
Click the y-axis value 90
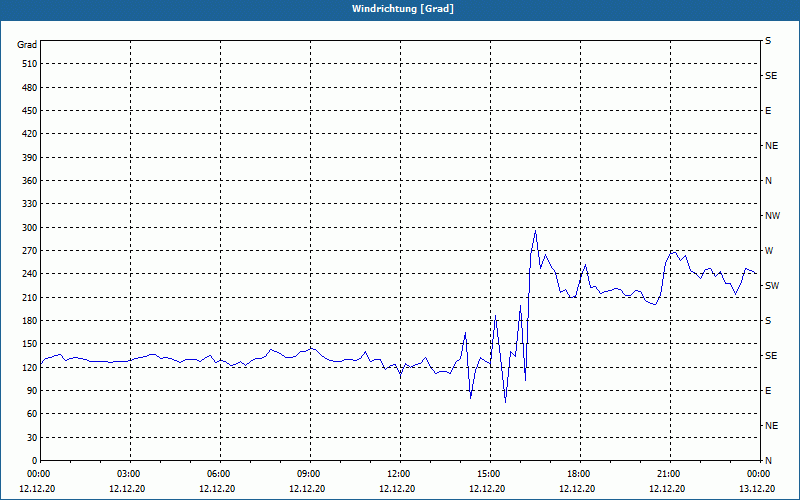click(x=32, y=391)
